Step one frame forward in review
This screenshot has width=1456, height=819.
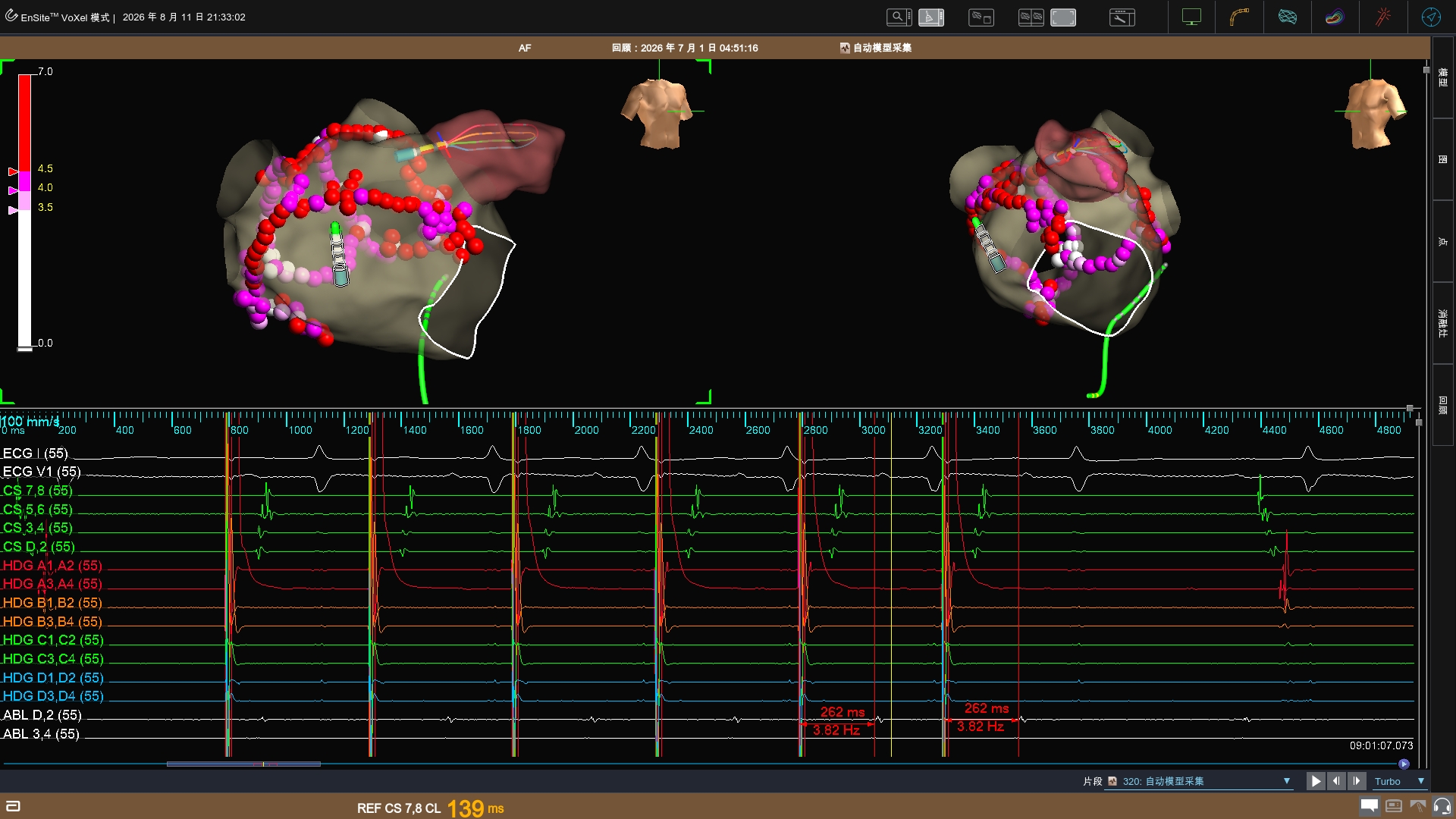[1357, 781]
